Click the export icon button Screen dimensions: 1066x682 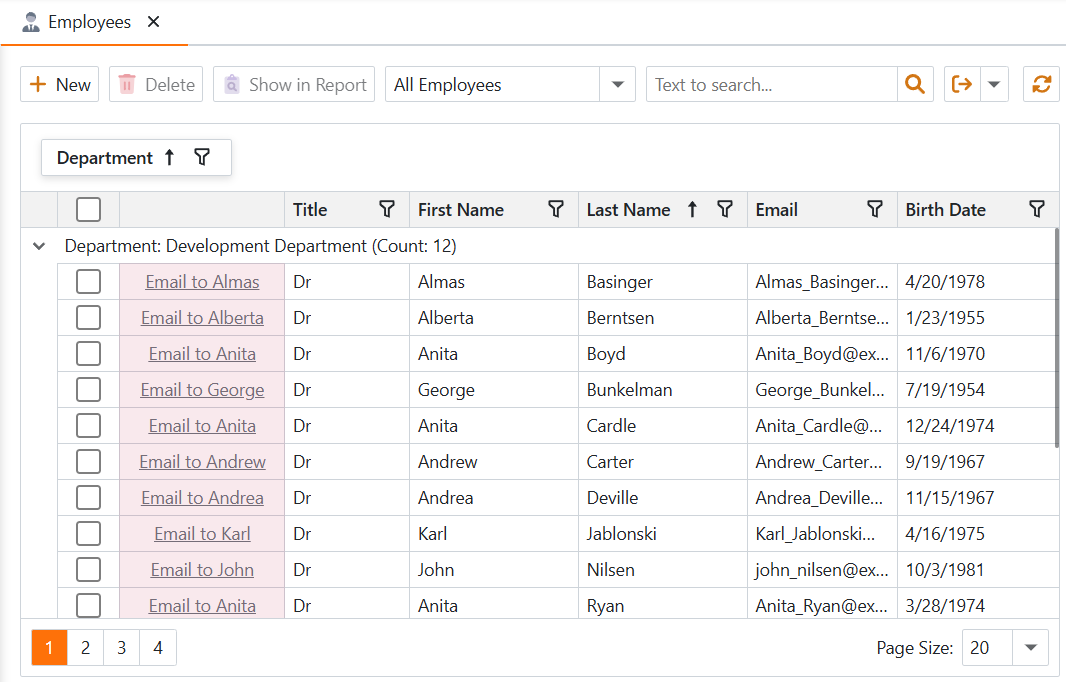point(962,84)
